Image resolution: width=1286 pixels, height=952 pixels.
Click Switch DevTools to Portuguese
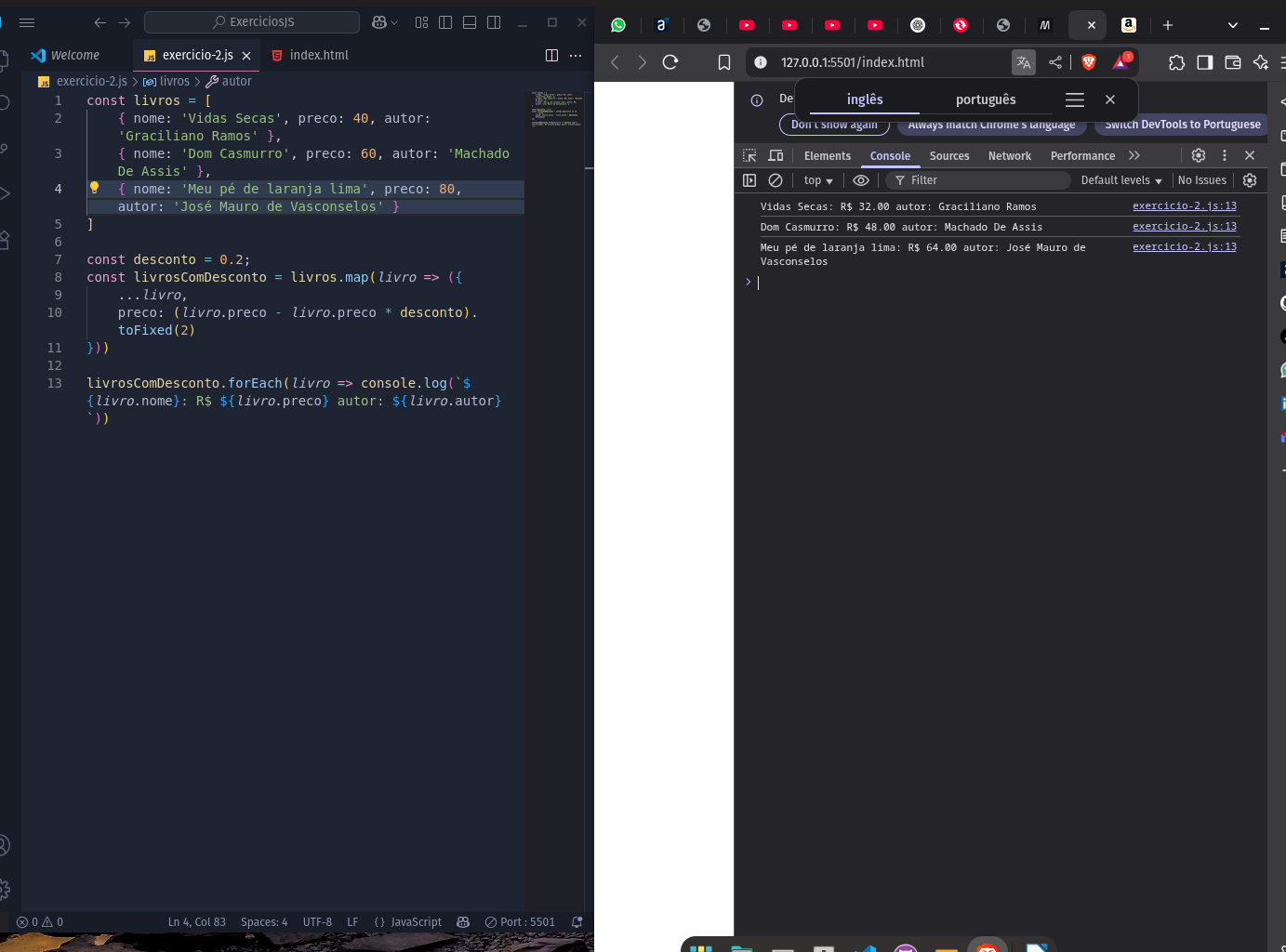[x=1183, y=125]
